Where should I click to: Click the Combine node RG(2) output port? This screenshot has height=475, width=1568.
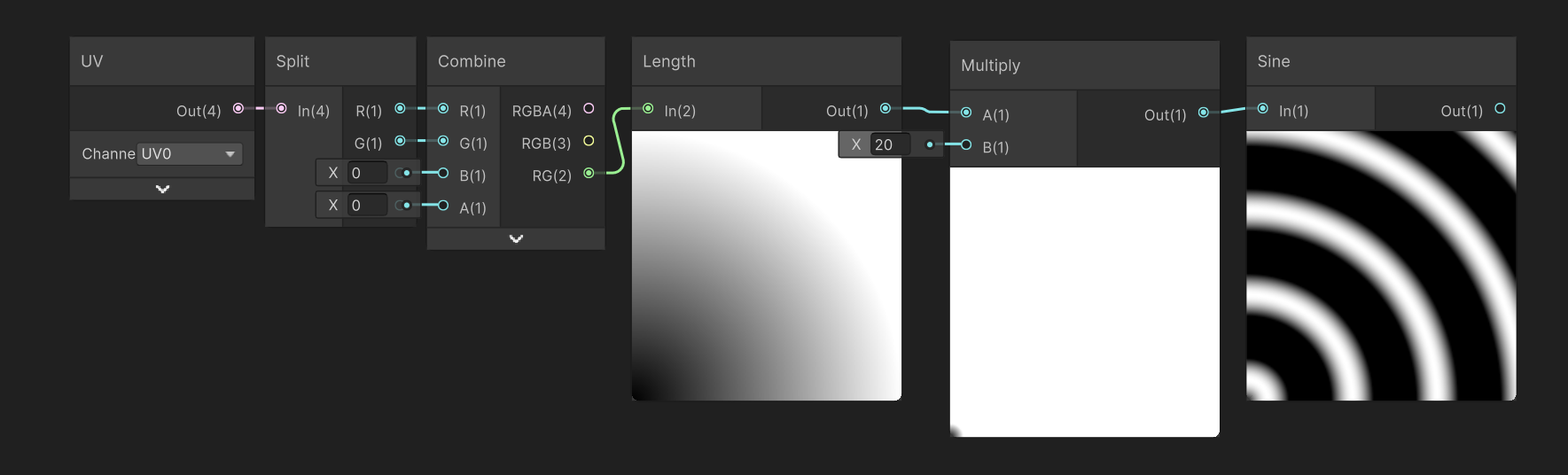(589, 173)
